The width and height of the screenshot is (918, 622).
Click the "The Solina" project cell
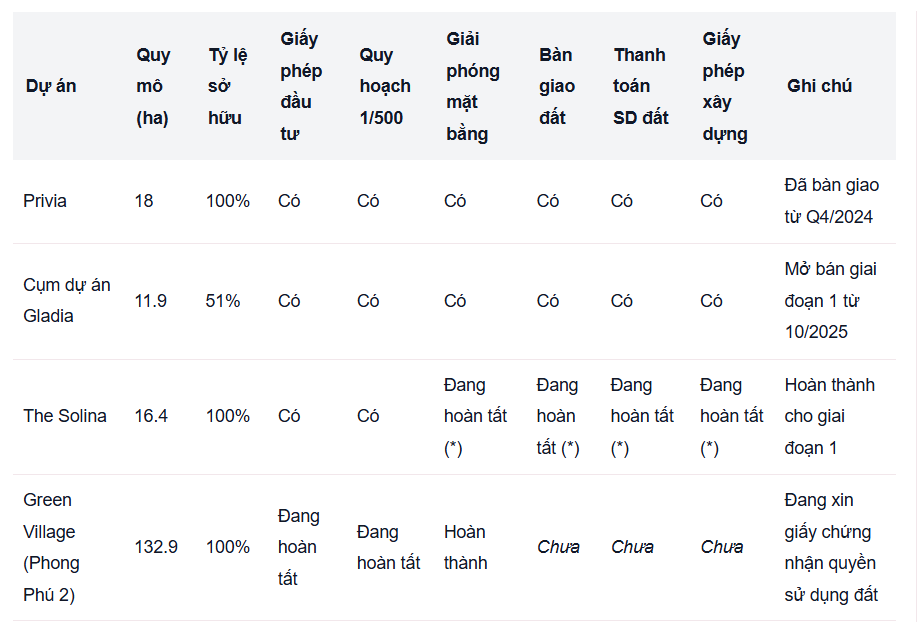[x=65, y=416]
